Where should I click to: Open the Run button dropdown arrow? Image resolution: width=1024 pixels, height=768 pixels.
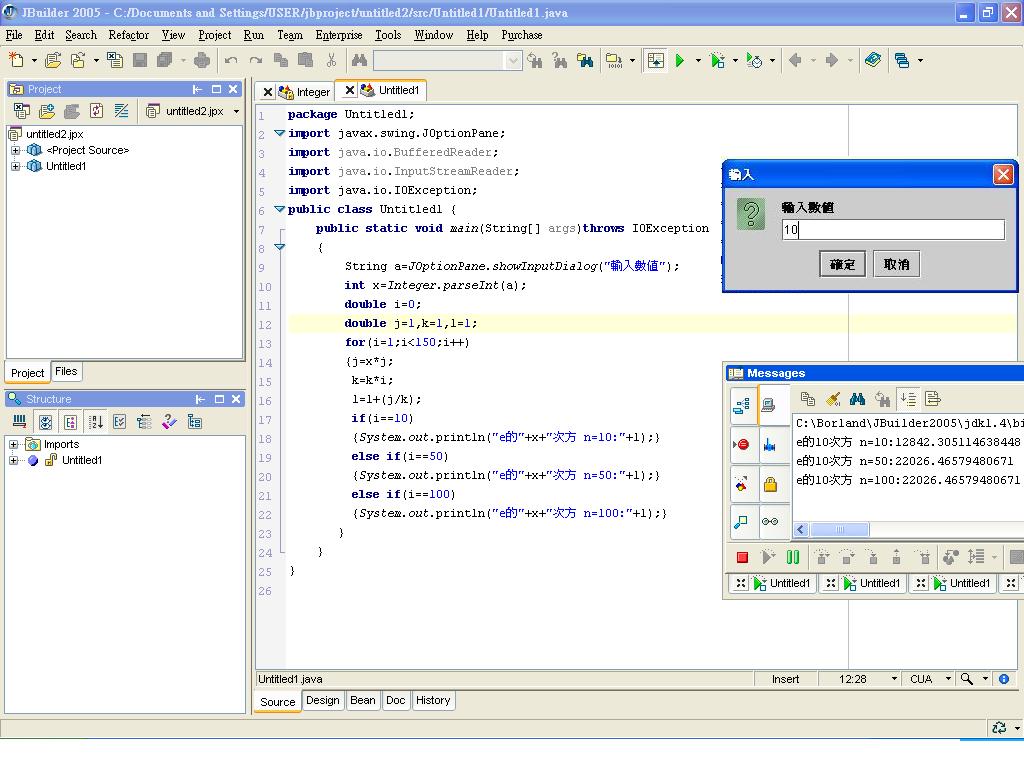698,61
